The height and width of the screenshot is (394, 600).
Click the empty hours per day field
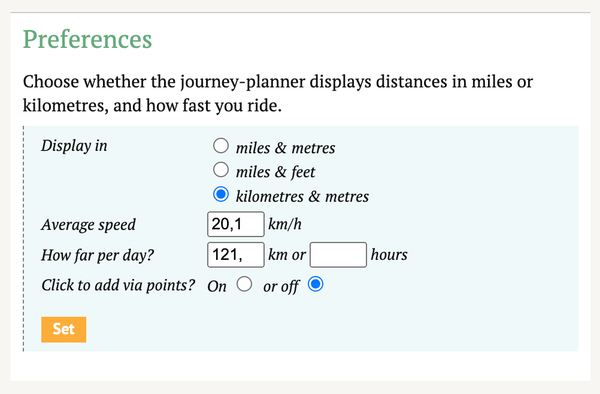point(338,255)
